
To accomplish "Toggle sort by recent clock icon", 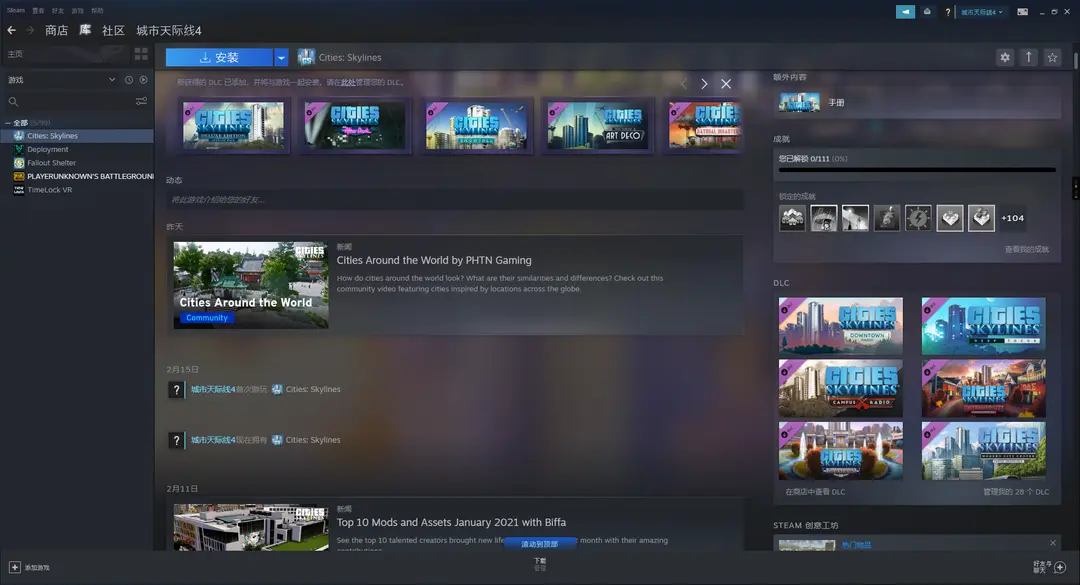I will 129,80.
